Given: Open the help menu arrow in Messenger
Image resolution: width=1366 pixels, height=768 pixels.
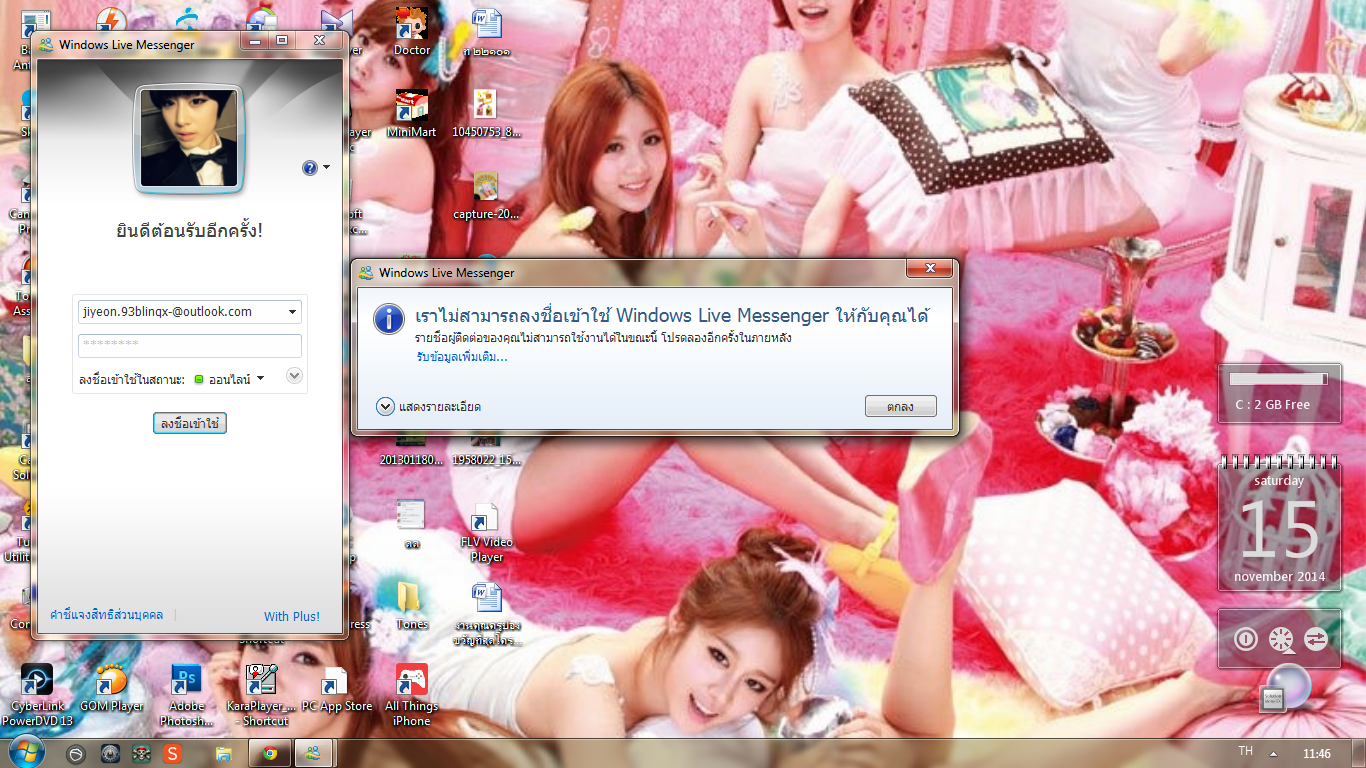Looking at the screenshot, I should (327, 168).
